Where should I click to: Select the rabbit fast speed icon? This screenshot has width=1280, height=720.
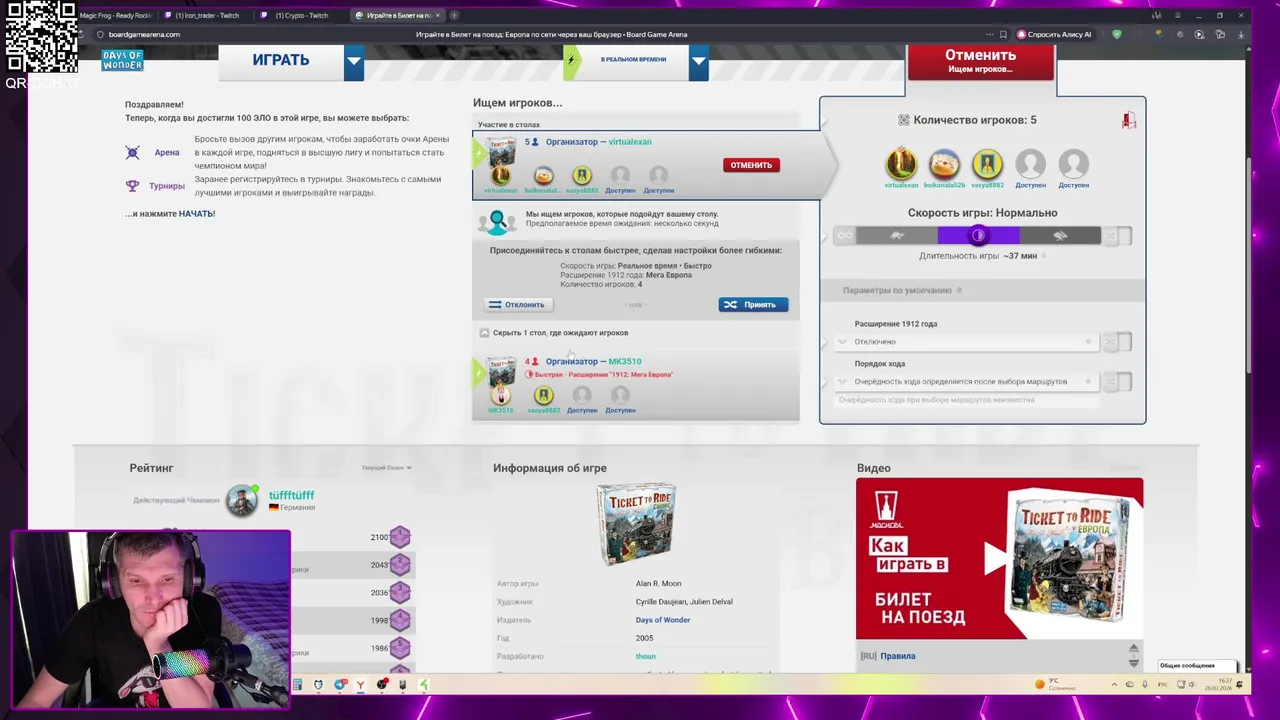click(x=1060, y=236)
